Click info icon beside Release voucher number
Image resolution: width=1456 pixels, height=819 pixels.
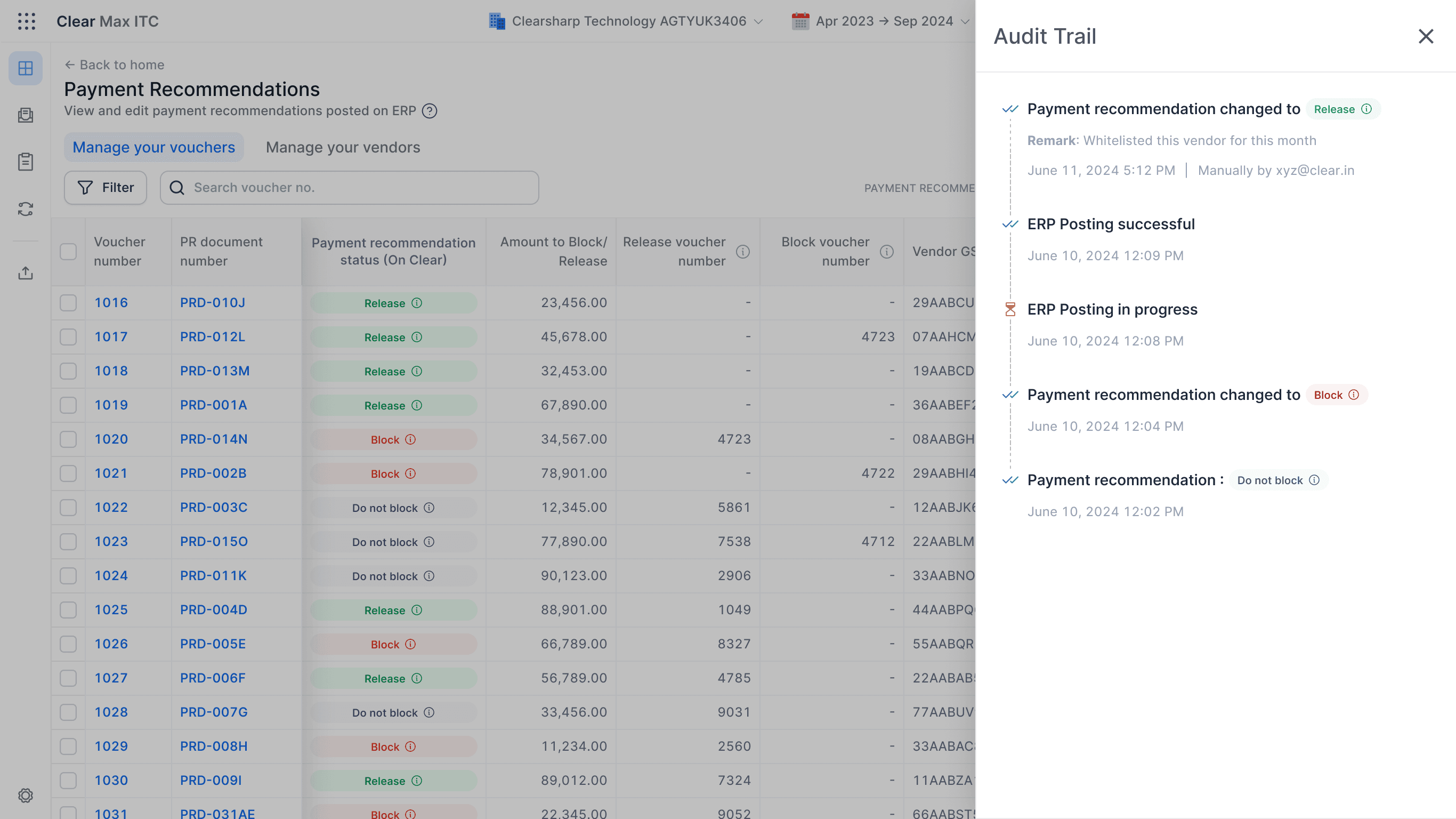pyautogui.click(x=743, y=252)
